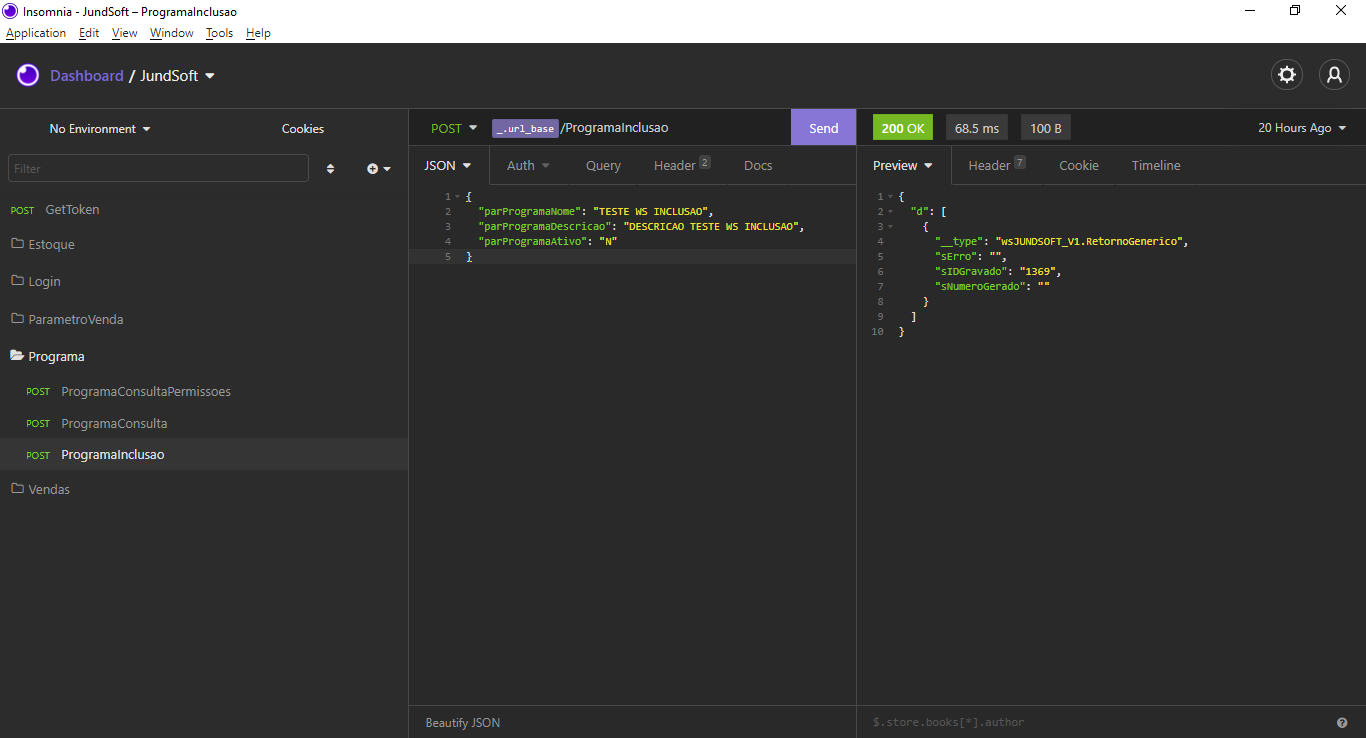Go to the Dashboard link
The image size is (1366, 738).
87,76
